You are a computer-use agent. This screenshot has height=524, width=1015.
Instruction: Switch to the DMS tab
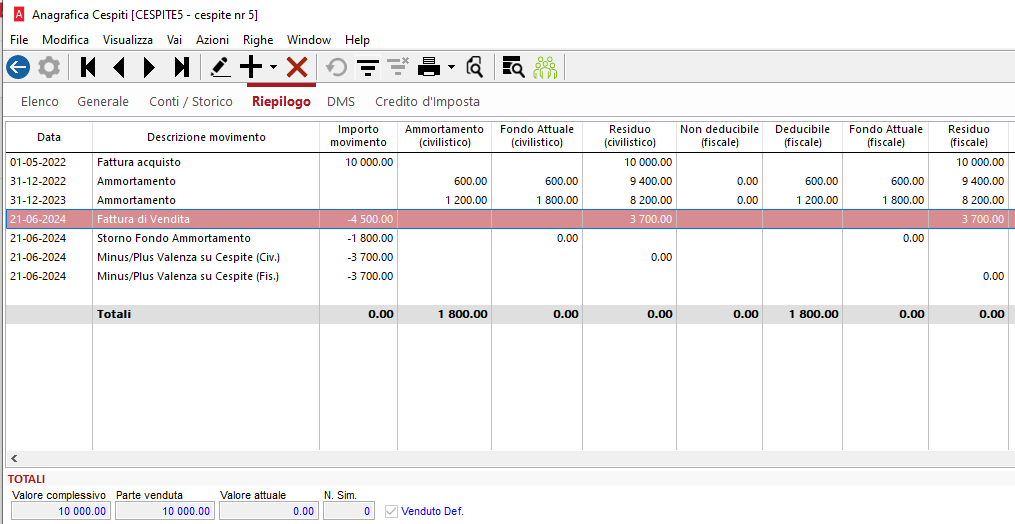click(341, 102)
